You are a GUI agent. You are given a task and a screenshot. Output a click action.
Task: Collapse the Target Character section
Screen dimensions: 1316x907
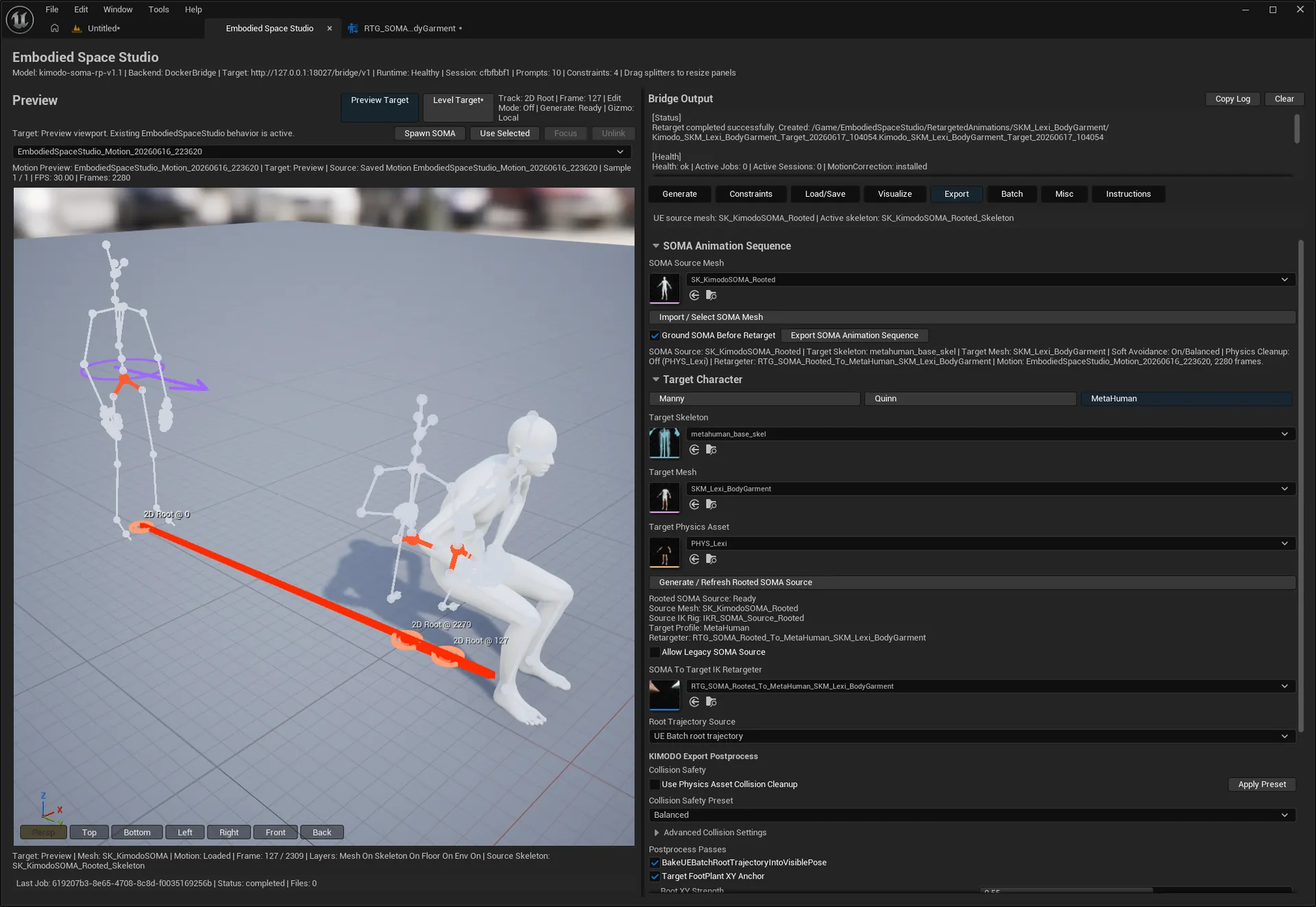(x=656, y=380)
